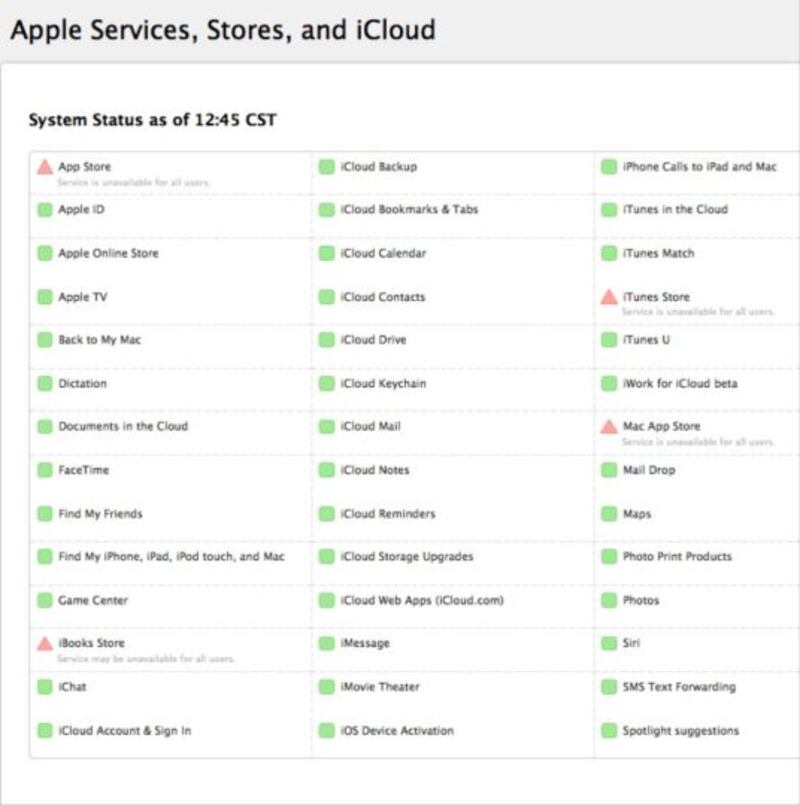Click the green icon beside iCloud Backup
This screenshot has width=800, height=805.
[327, 167]
